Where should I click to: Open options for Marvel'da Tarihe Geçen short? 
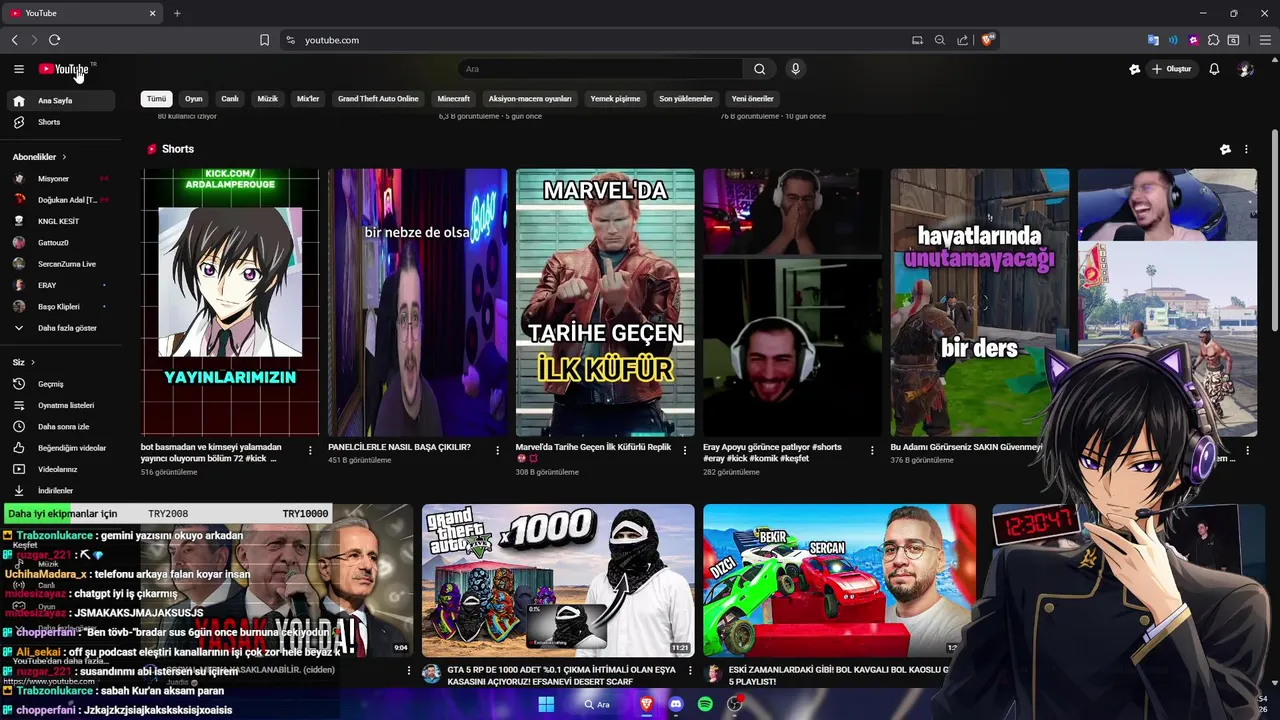pyautogui.click(x=685, y=451)
